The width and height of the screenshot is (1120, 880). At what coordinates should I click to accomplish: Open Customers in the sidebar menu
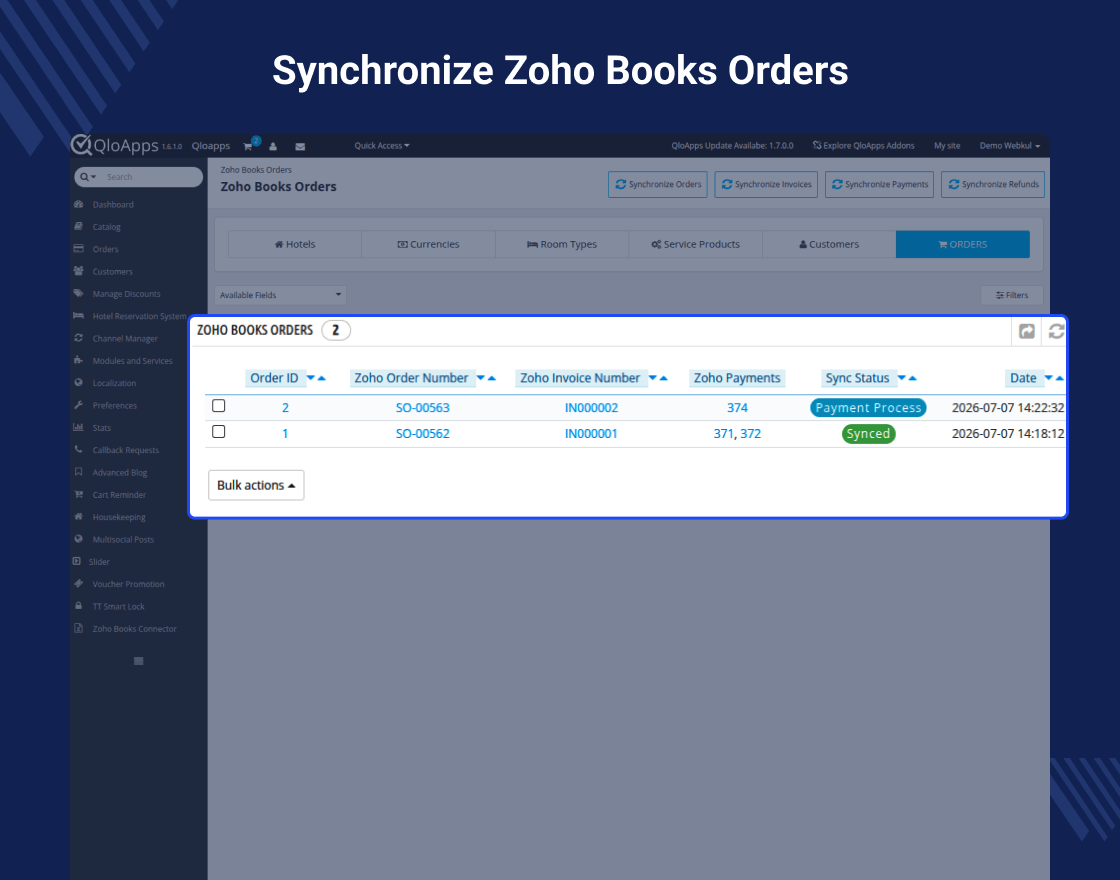tap(112, 271)
